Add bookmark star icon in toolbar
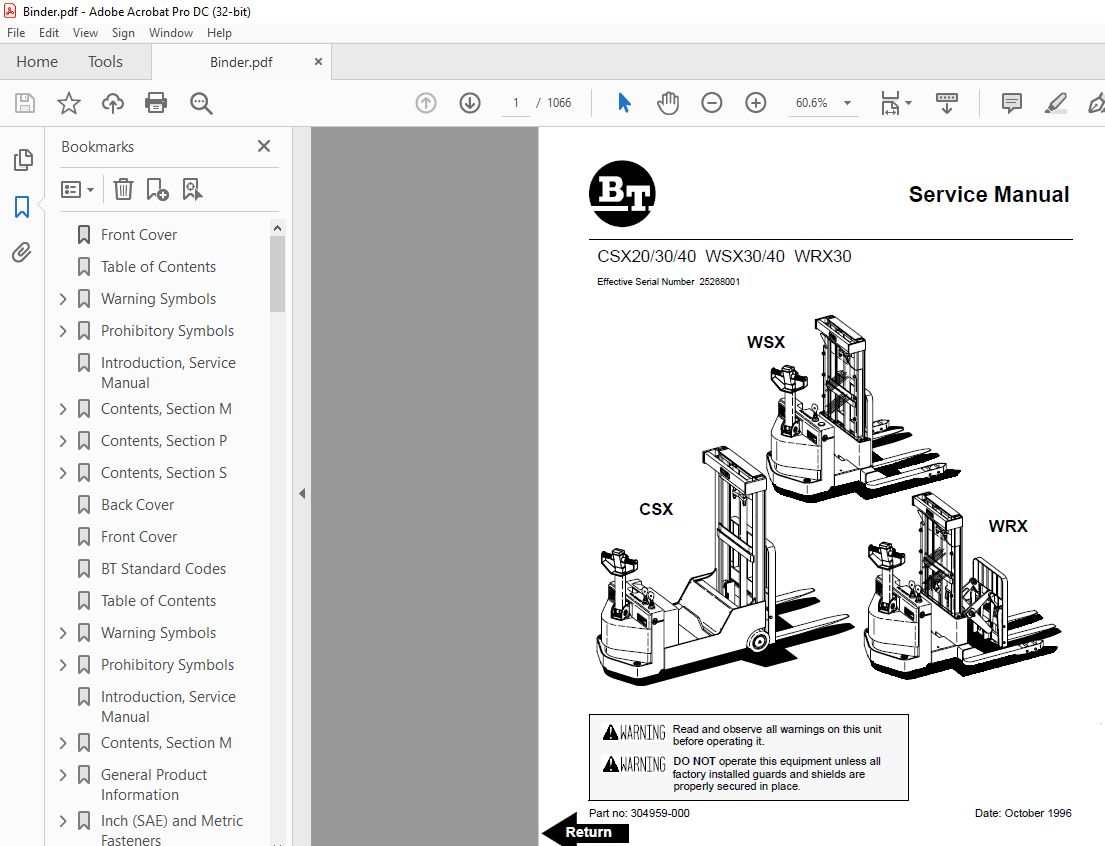This screenshot has width=1105, height=846. 68,103
